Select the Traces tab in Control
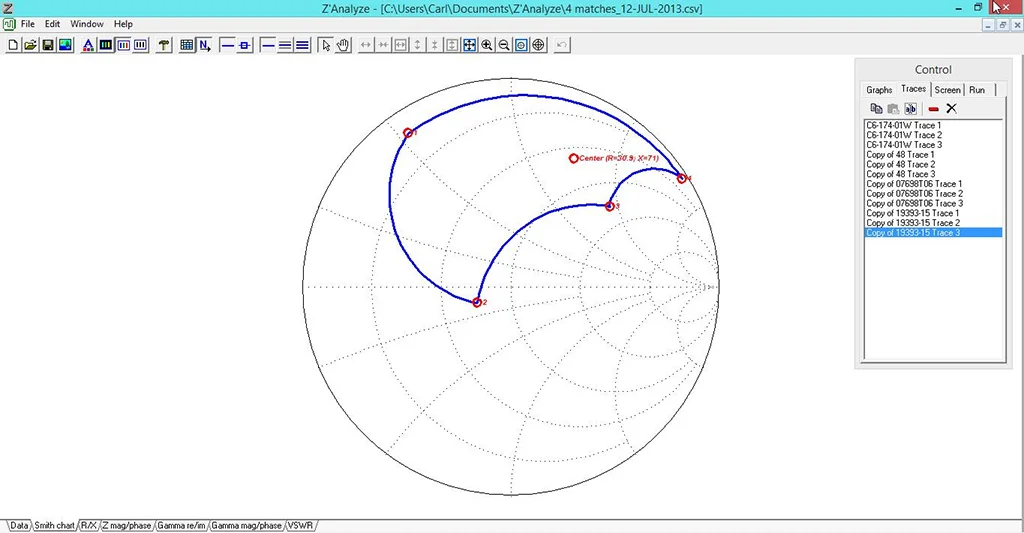The height and width of the screenshot is (533, 1024). coord(913,89)
